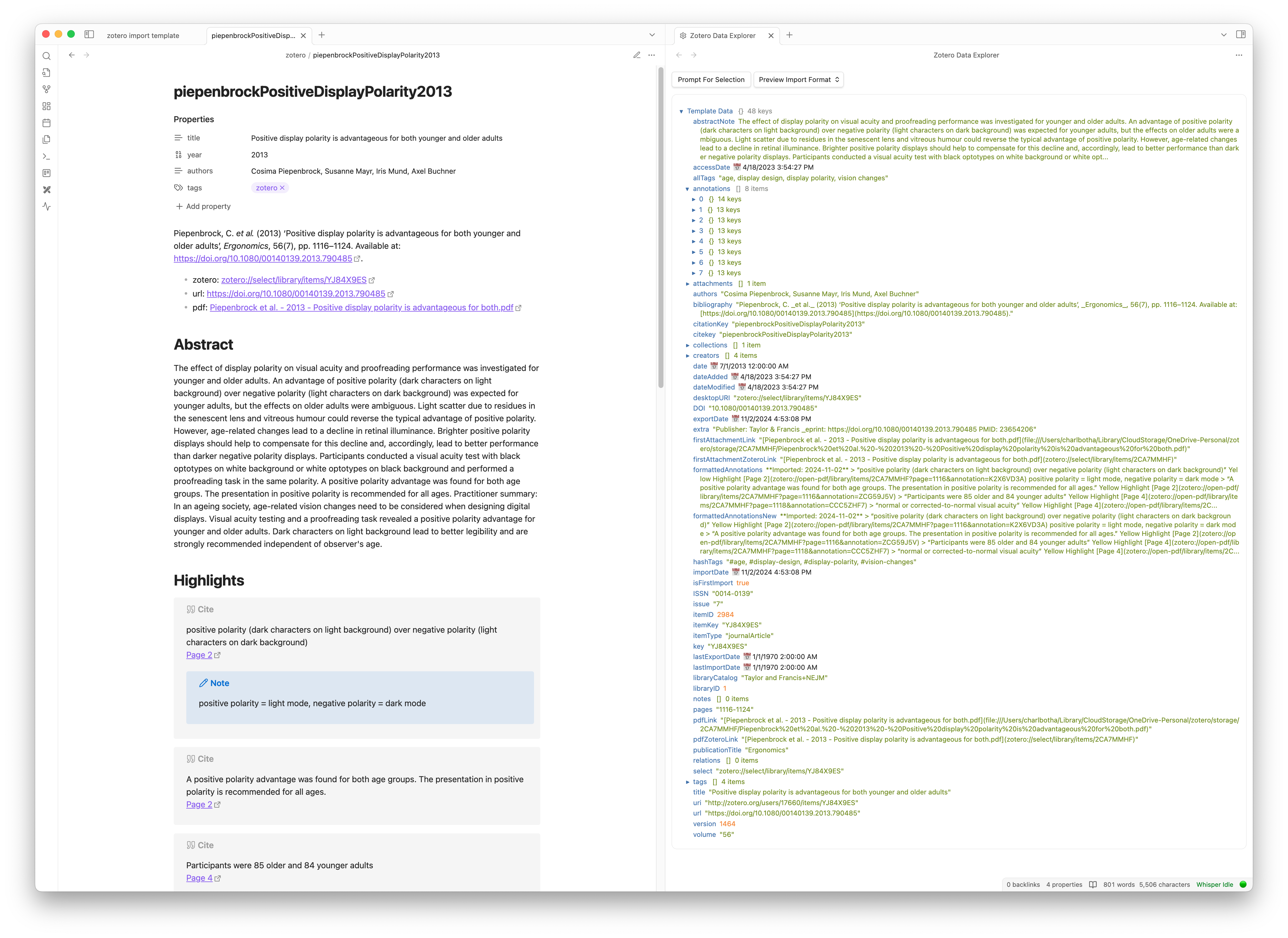Click the crossed tools icon in ribbon
Viewport: 1288px width, 938px height.
[x=46, y=190]
